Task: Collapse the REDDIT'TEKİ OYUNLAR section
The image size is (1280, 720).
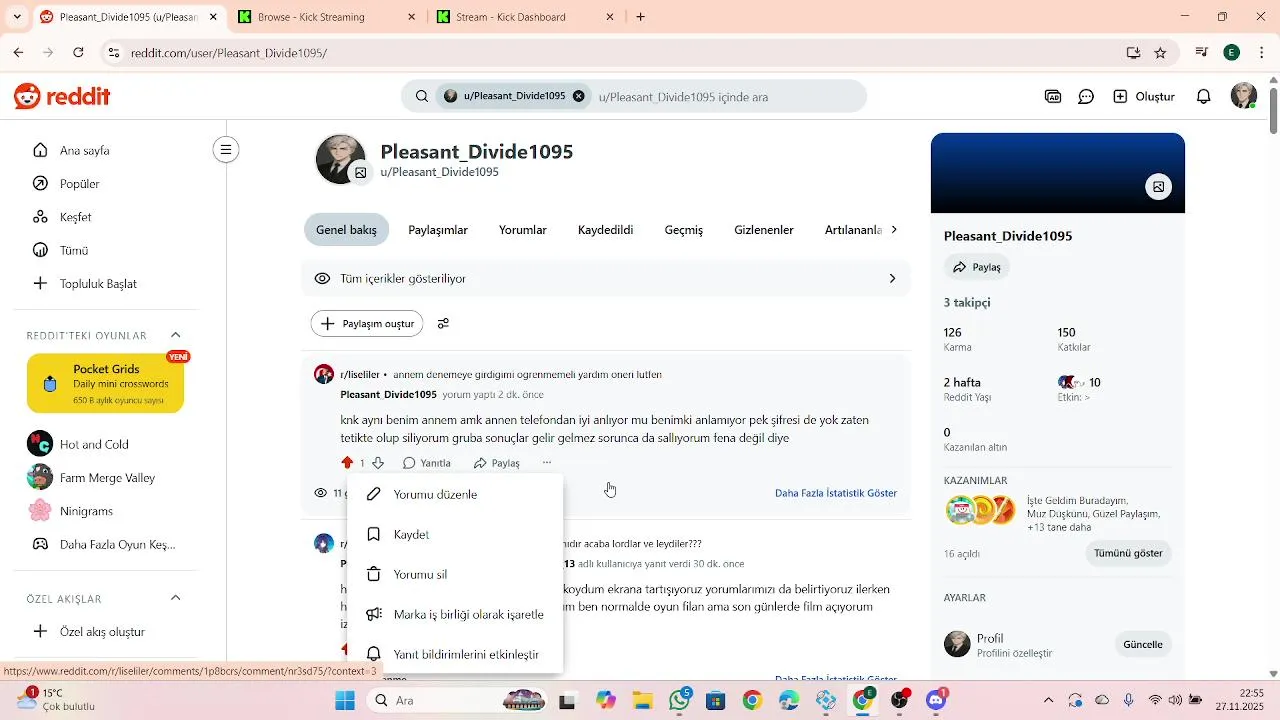Action: [x=176, y=335]
